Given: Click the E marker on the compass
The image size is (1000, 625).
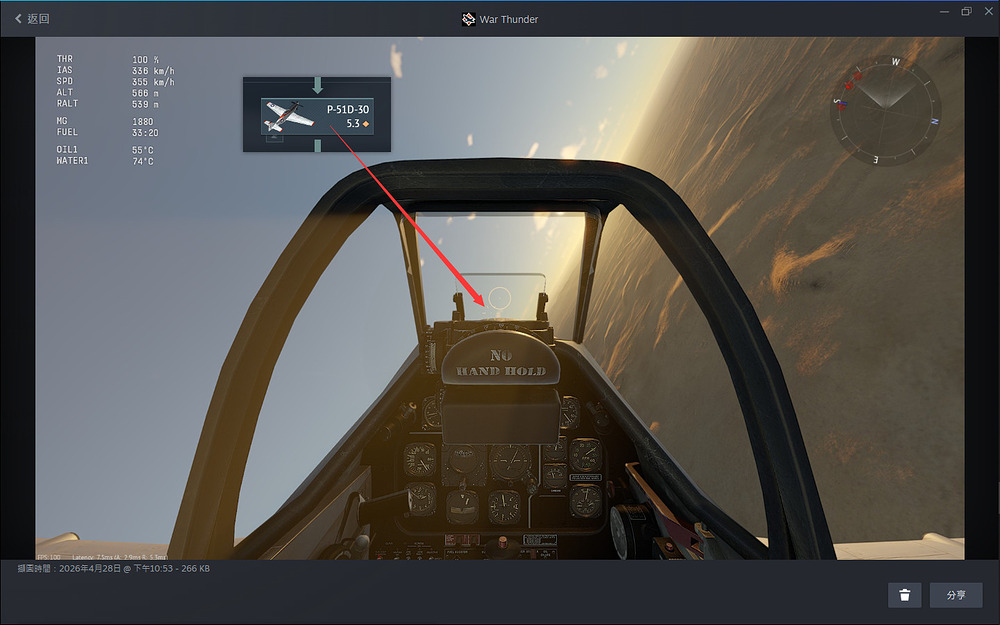Looking at the screenshot, I should tap(876, 159).
